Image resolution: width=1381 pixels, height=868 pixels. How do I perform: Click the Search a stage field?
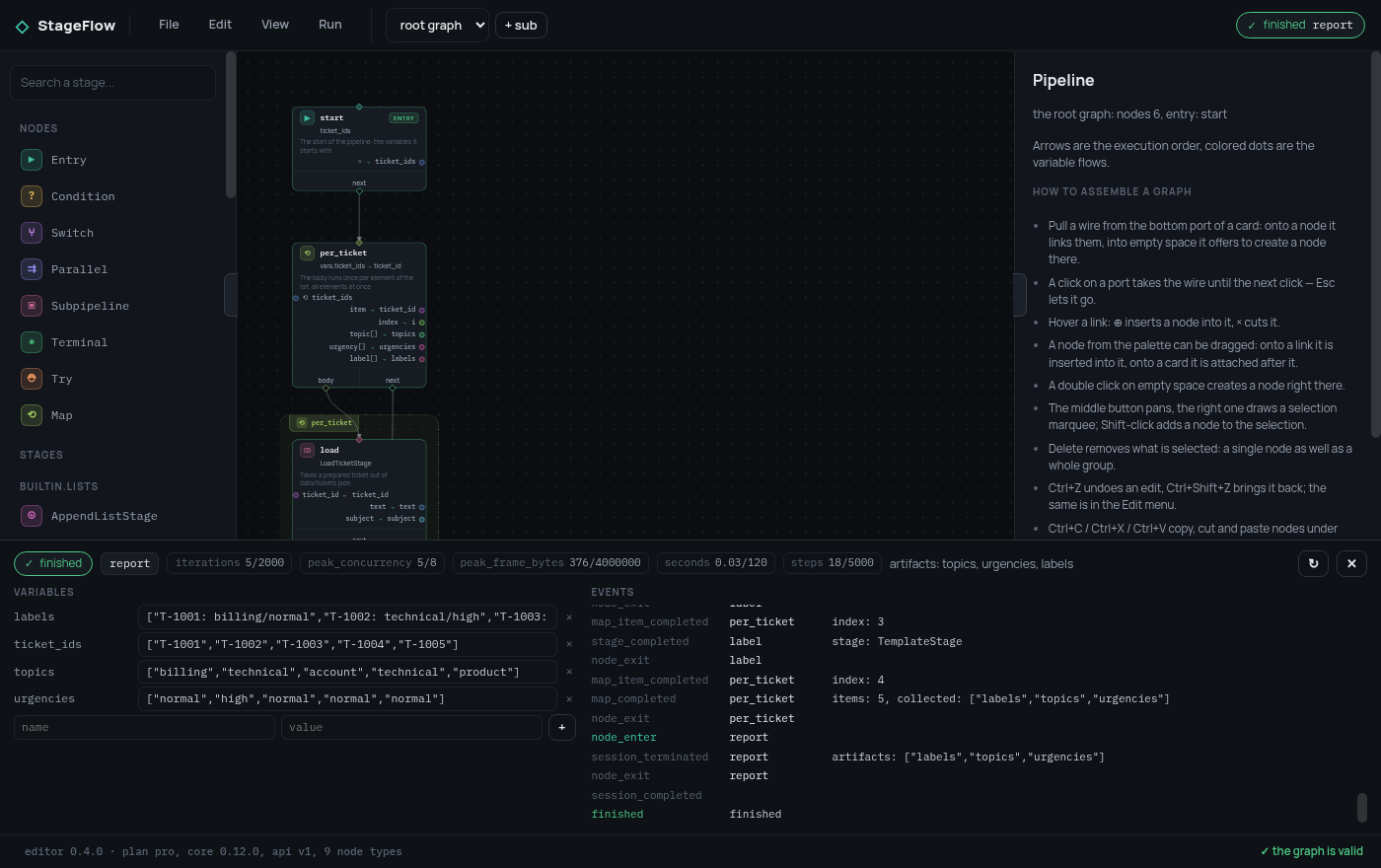pos(112,83)
